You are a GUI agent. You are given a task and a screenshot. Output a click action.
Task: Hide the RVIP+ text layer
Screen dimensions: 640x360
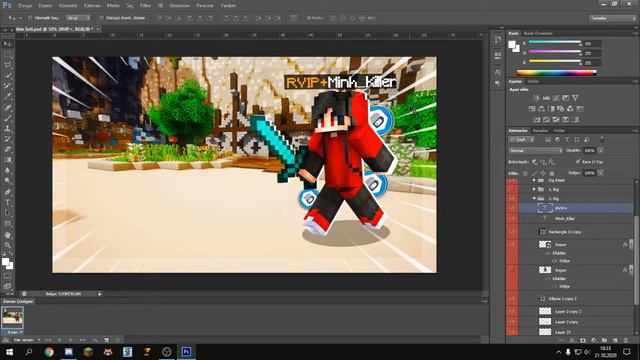pos(512,208)
